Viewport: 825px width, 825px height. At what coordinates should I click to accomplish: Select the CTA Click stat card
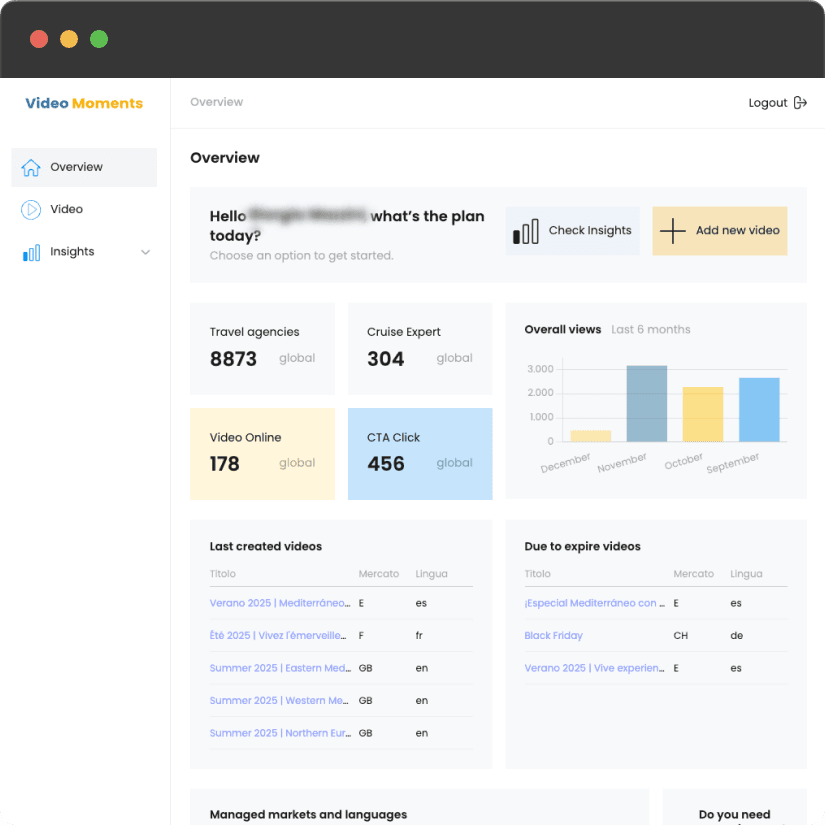pos(420,453)
